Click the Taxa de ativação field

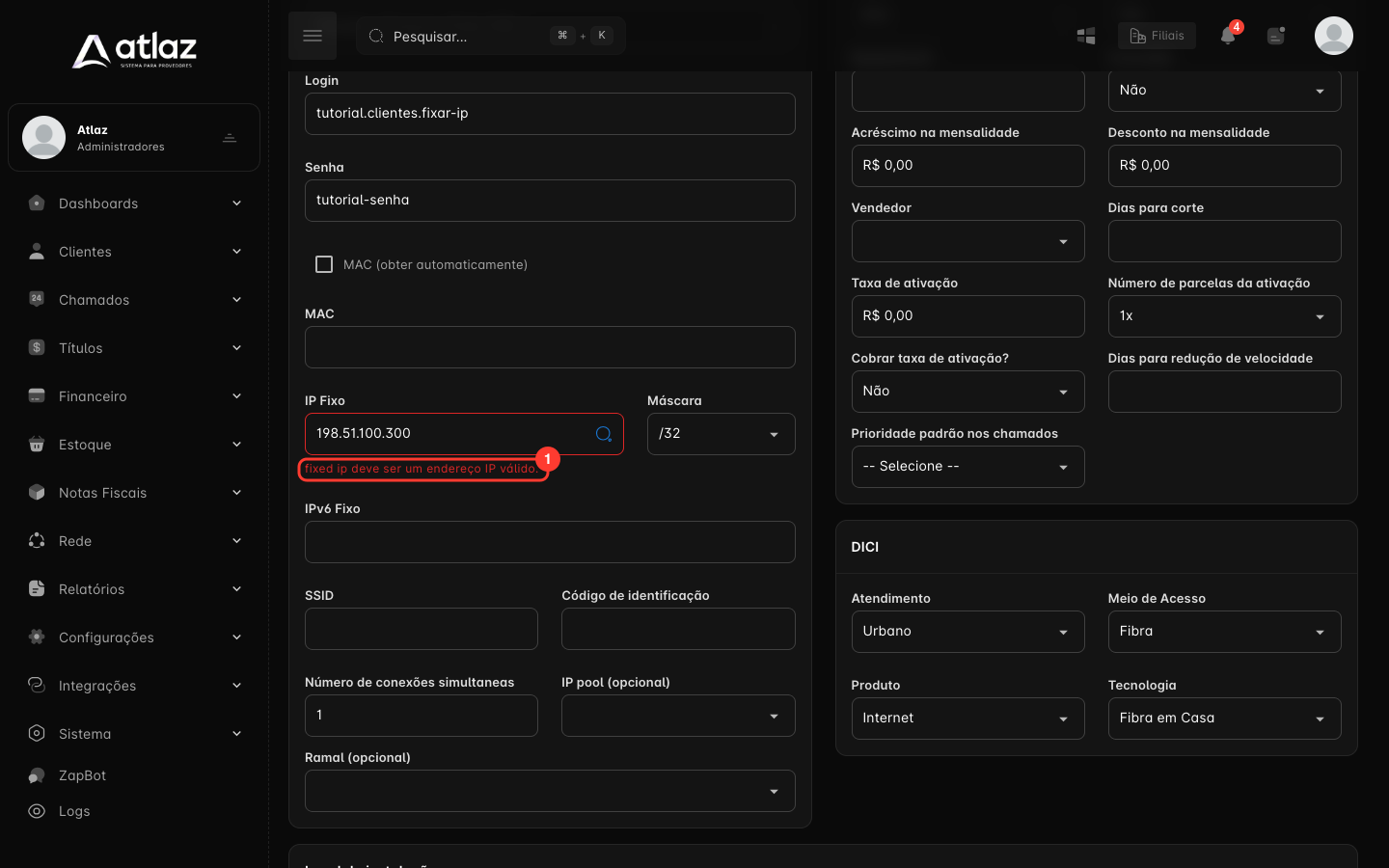tap(967, 316)
